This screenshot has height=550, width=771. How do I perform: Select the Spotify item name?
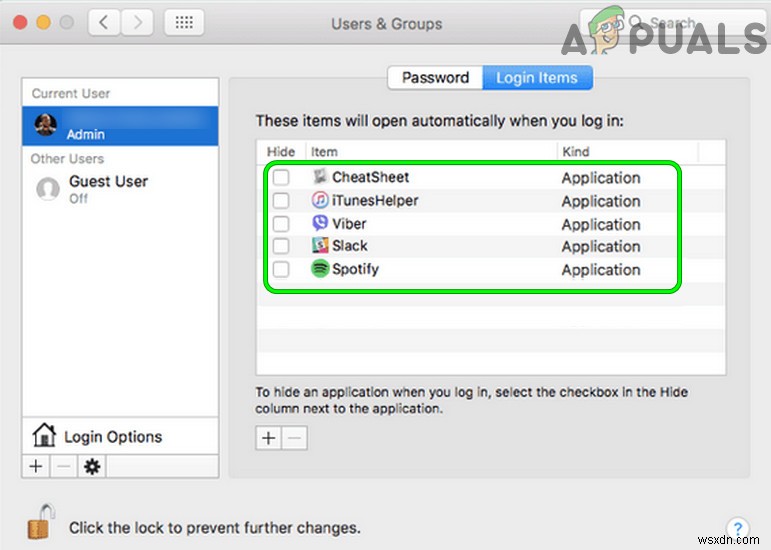356,269
